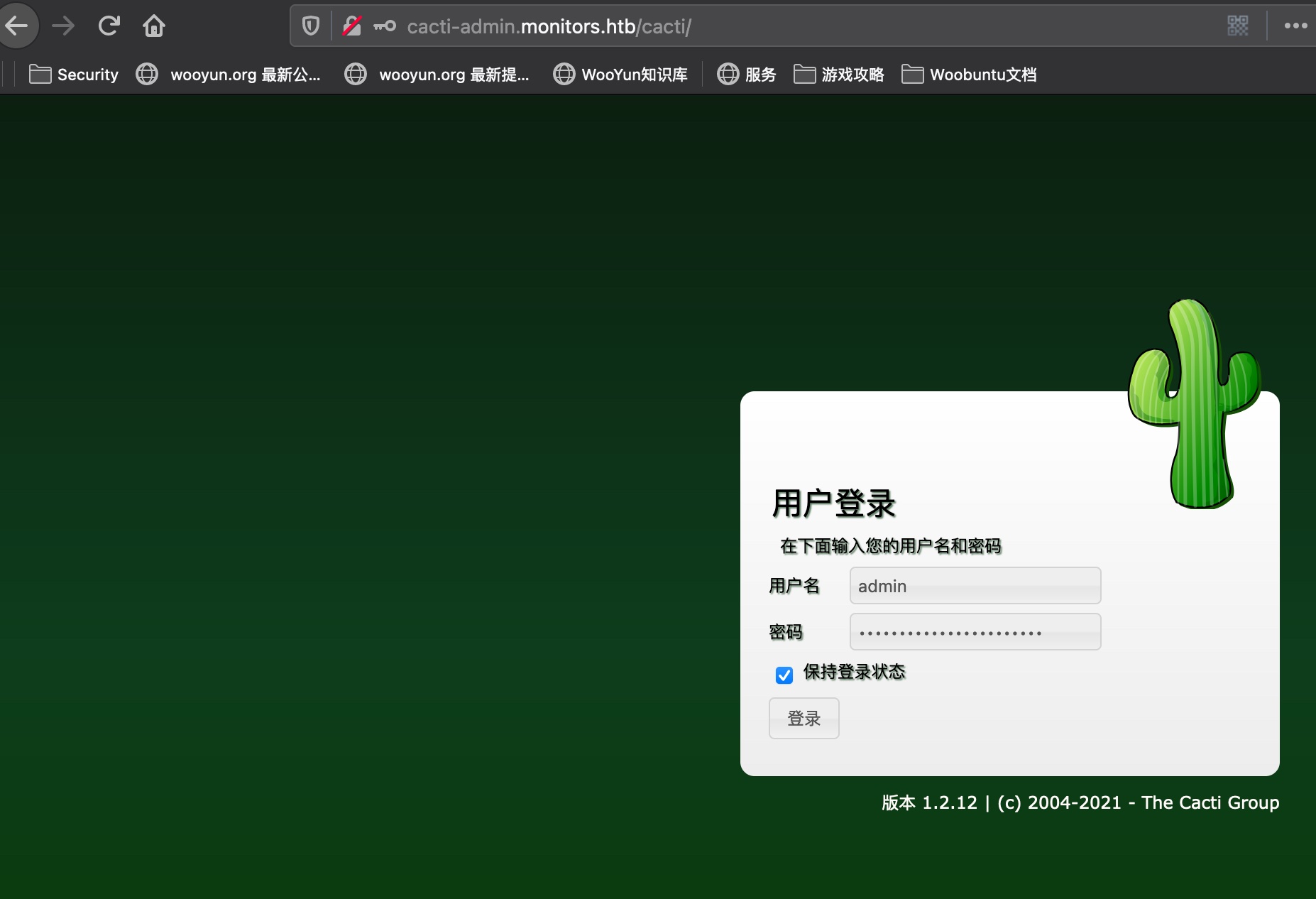1316x899 pixels.
Task: Click the 在下面输入您的用户名和密码 text
Action: click(891, 546)
